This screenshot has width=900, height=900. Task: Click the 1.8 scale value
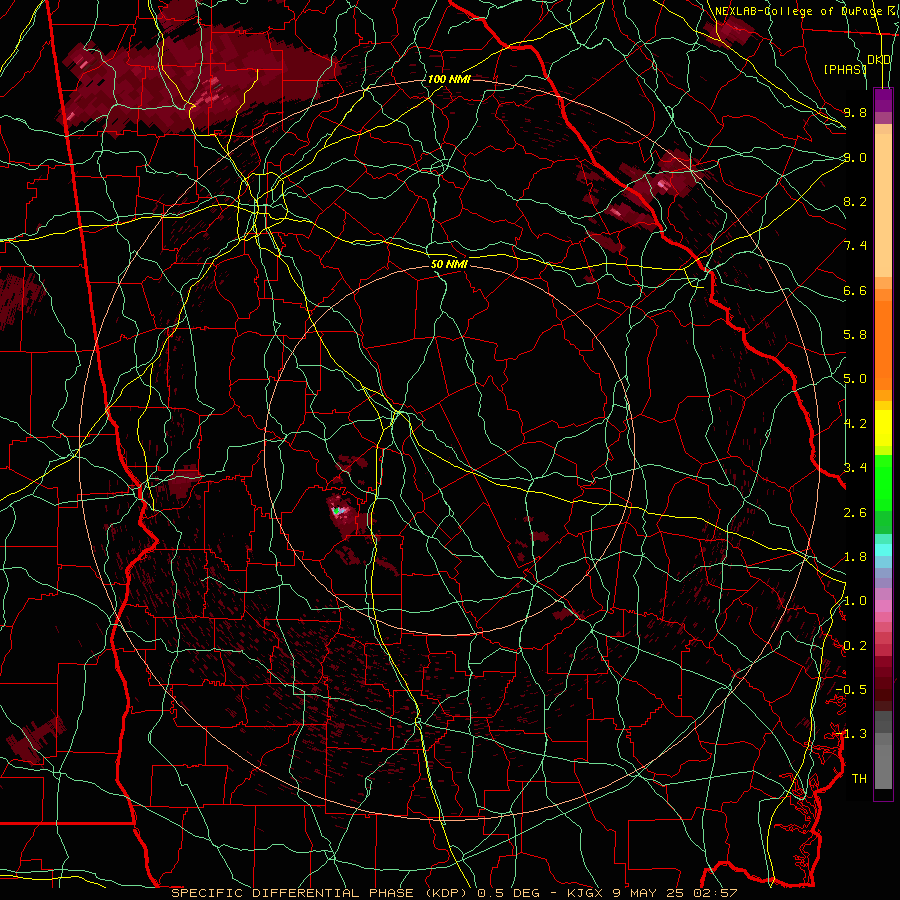(855, 557)
